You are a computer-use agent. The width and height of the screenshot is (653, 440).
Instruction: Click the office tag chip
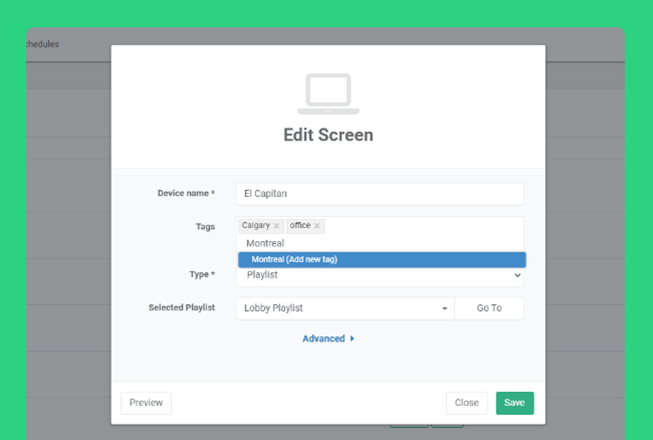305,226
